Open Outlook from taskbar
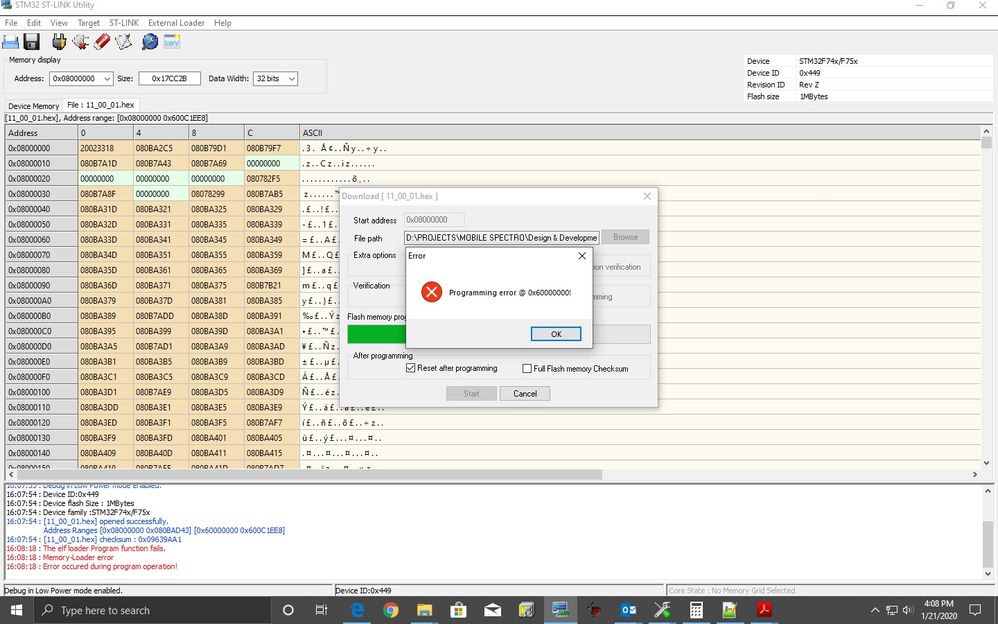Viewport: 998px width, 624px height. coord(628,610)
